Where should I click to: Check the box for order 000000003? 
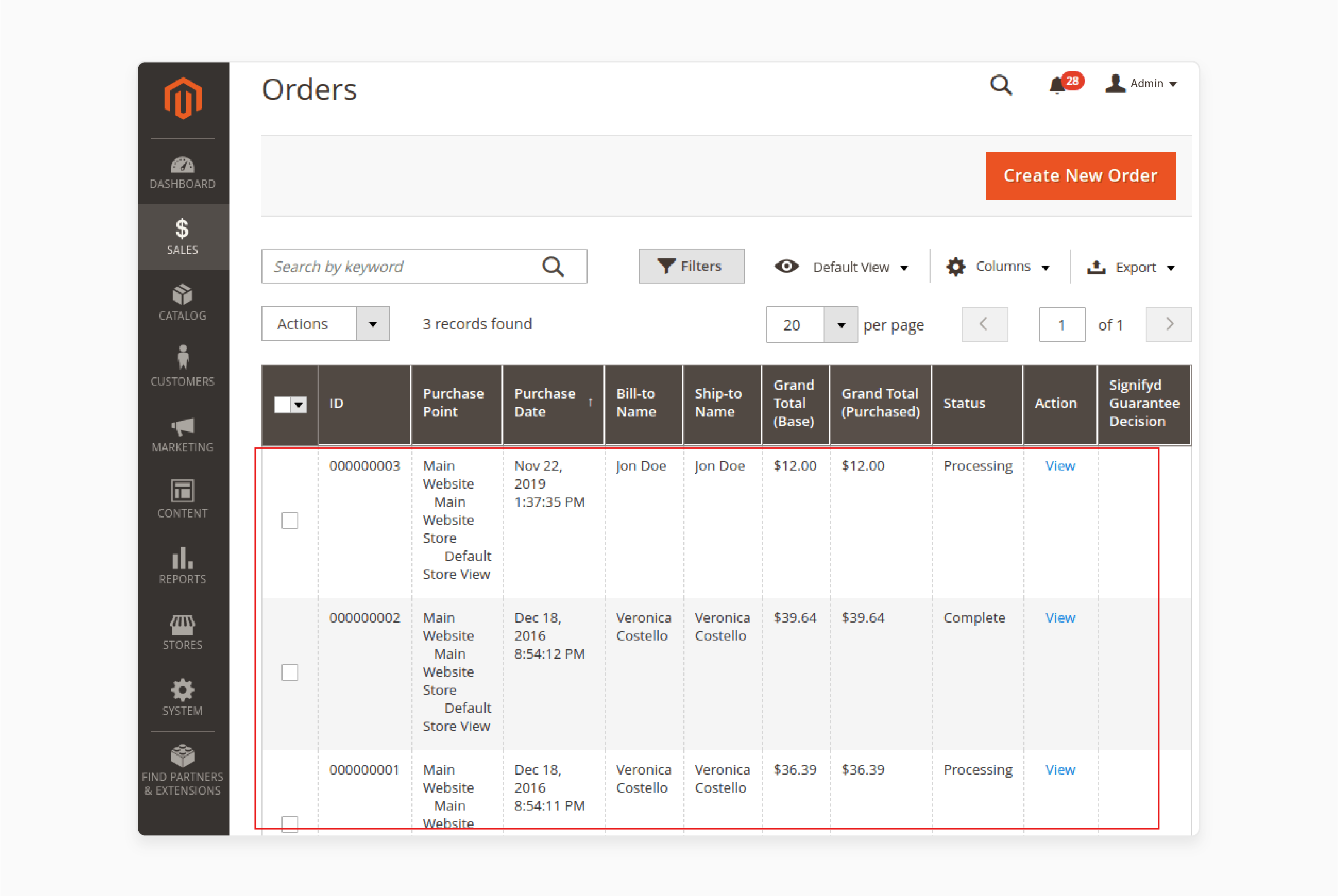pyautogui.click(x=290, y=521)
